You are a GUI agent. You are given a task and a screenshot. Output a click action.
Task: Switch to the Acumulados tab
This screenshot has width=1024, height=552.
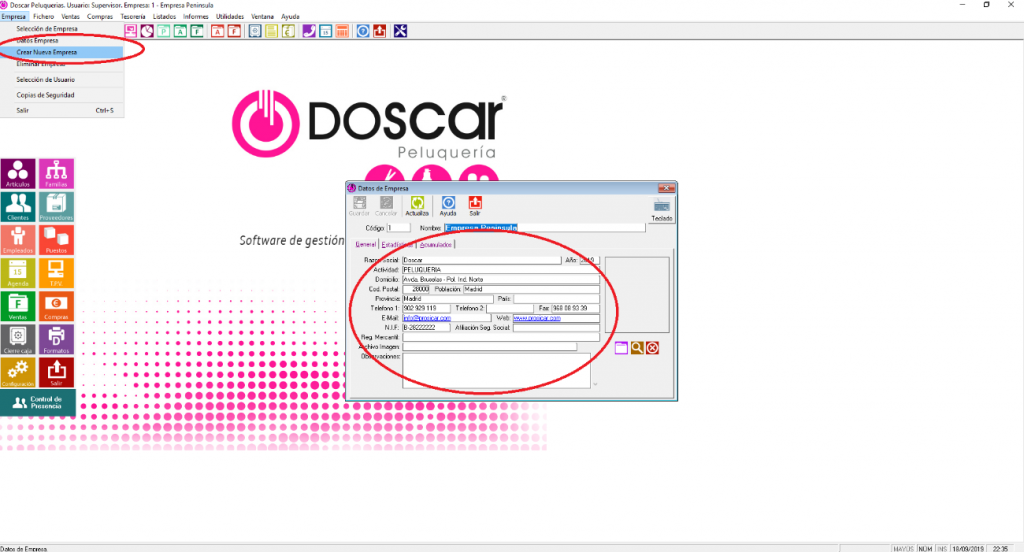pos(436,244)
